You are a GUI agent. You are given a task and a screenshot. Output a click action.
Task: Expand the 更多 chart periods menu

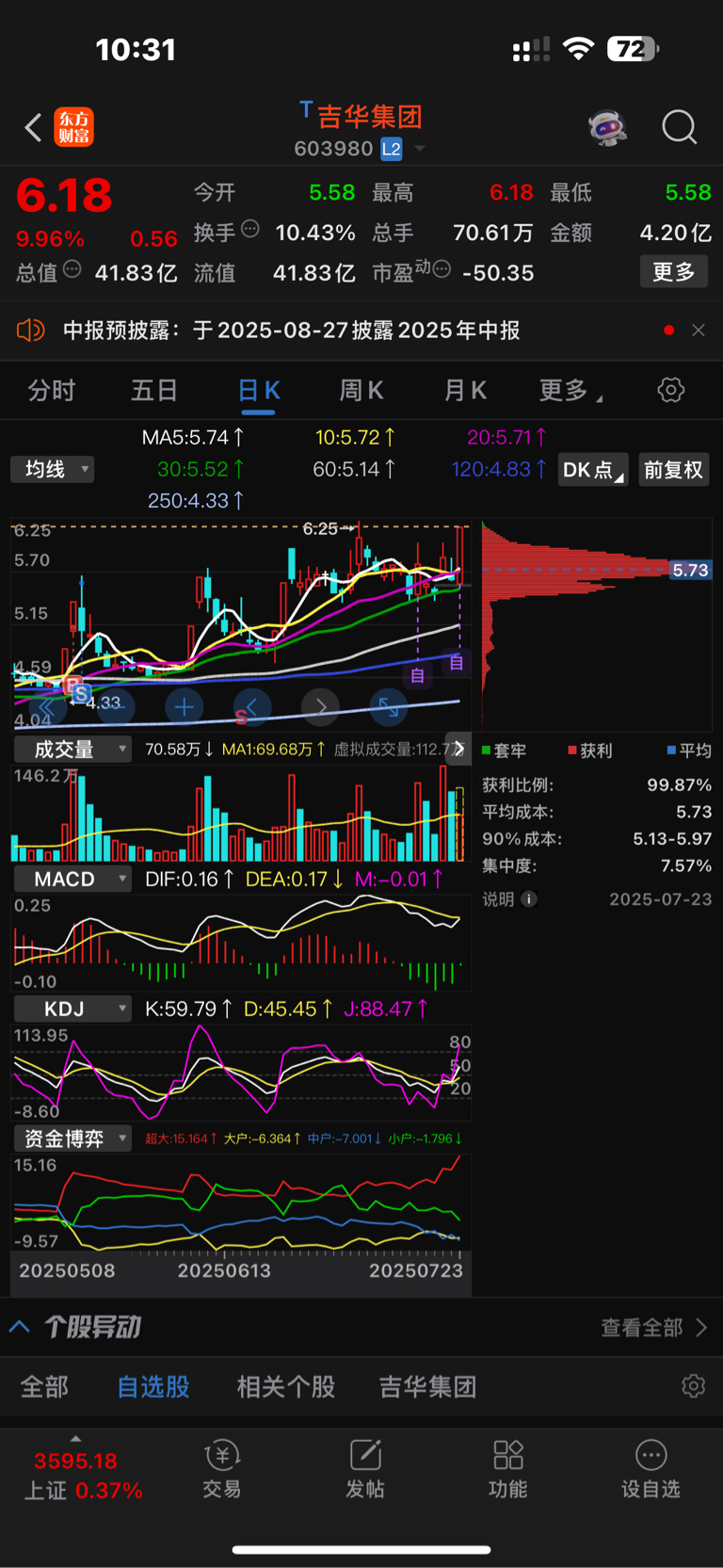point(570,391)
